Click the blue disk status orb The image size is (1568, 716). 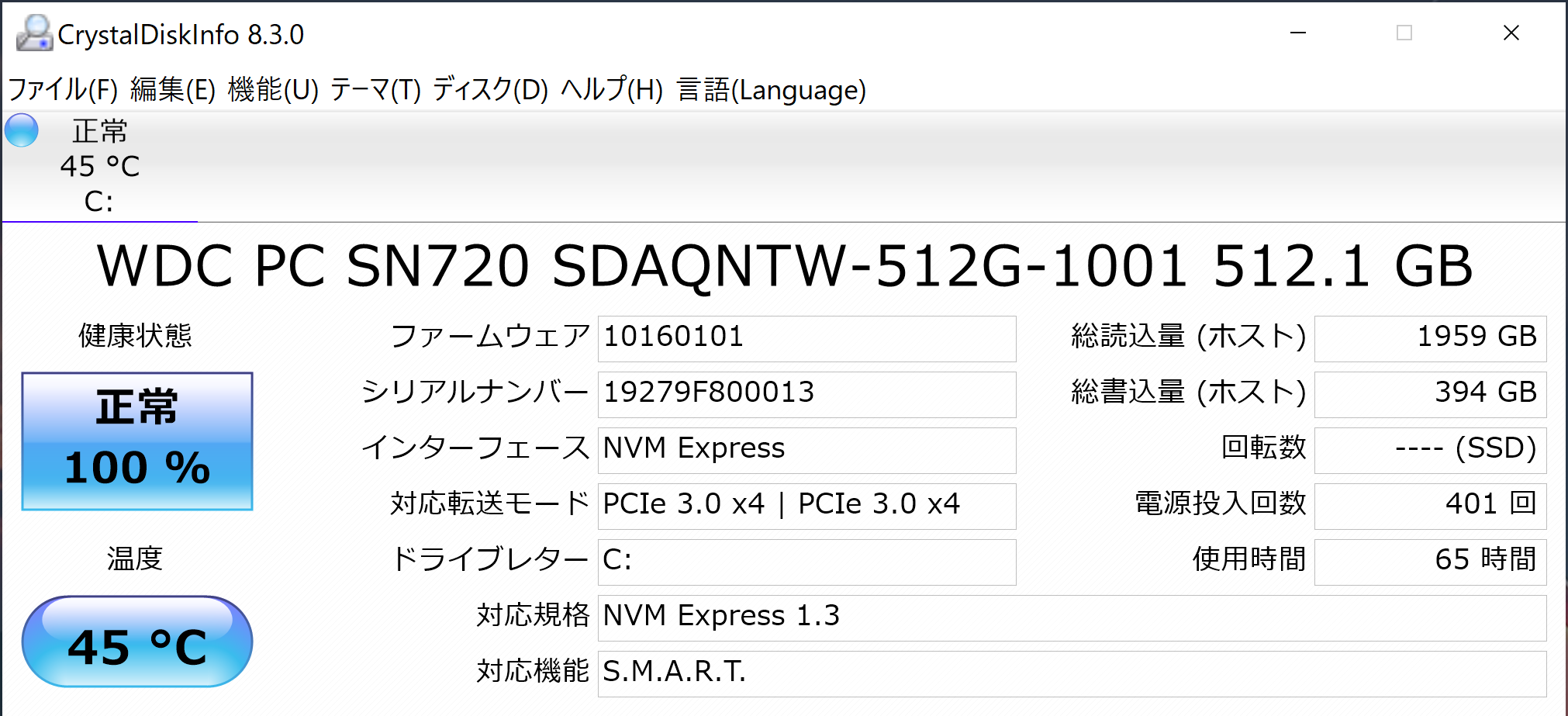point(22,130)
